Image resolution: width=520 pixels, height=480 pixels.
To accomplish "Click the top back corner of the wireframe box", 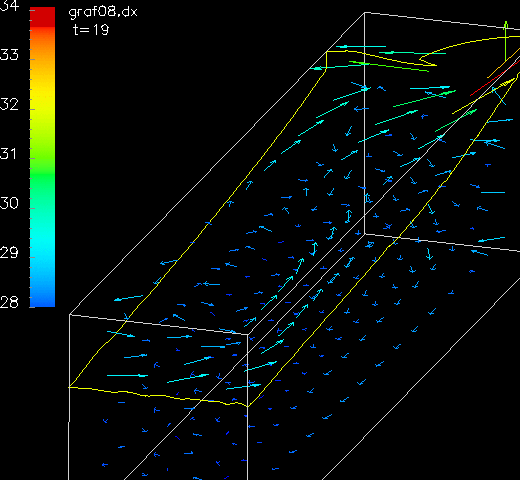I will 365,13.
